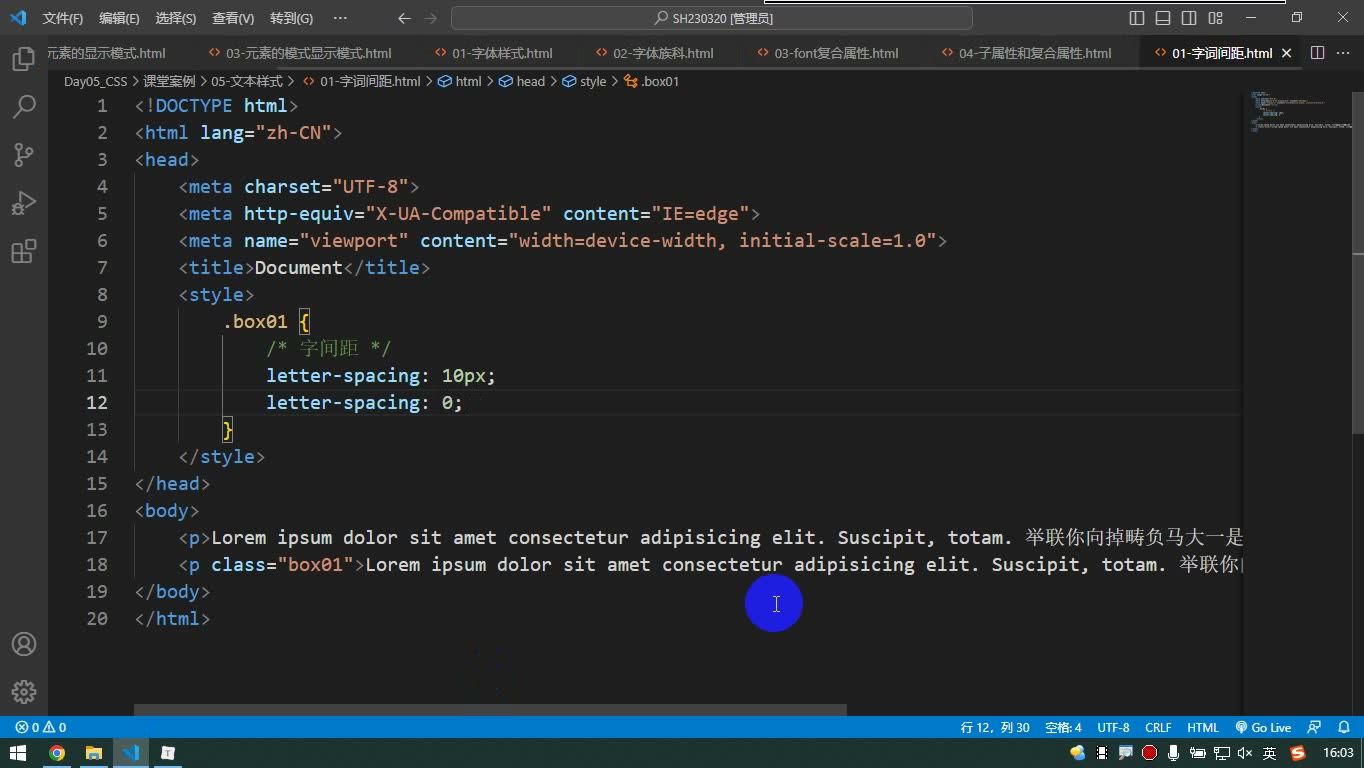Viewport: 1364px width, 768px height.
Task: Click the customize layout icon
Action: pos(1215,18)
